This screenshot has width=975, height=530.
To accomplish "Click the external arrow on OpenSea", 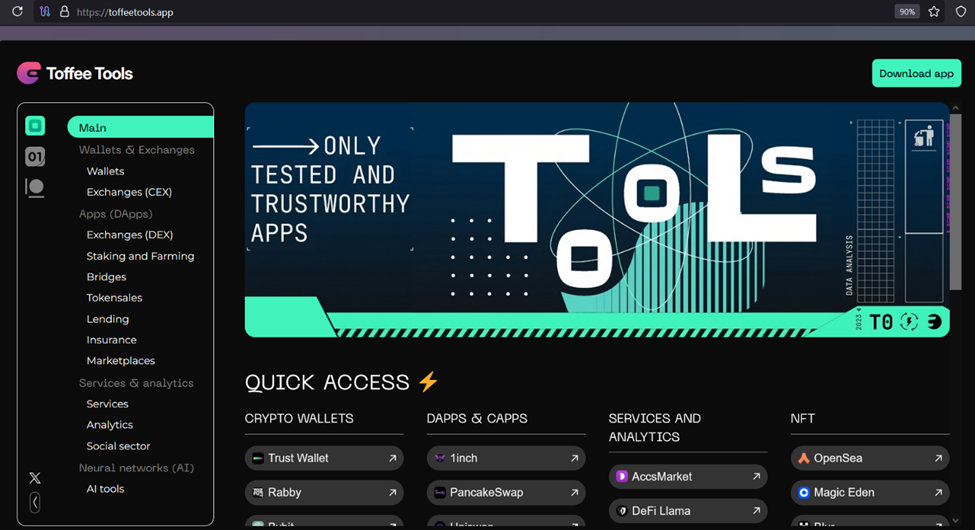I will click(938, 458).
